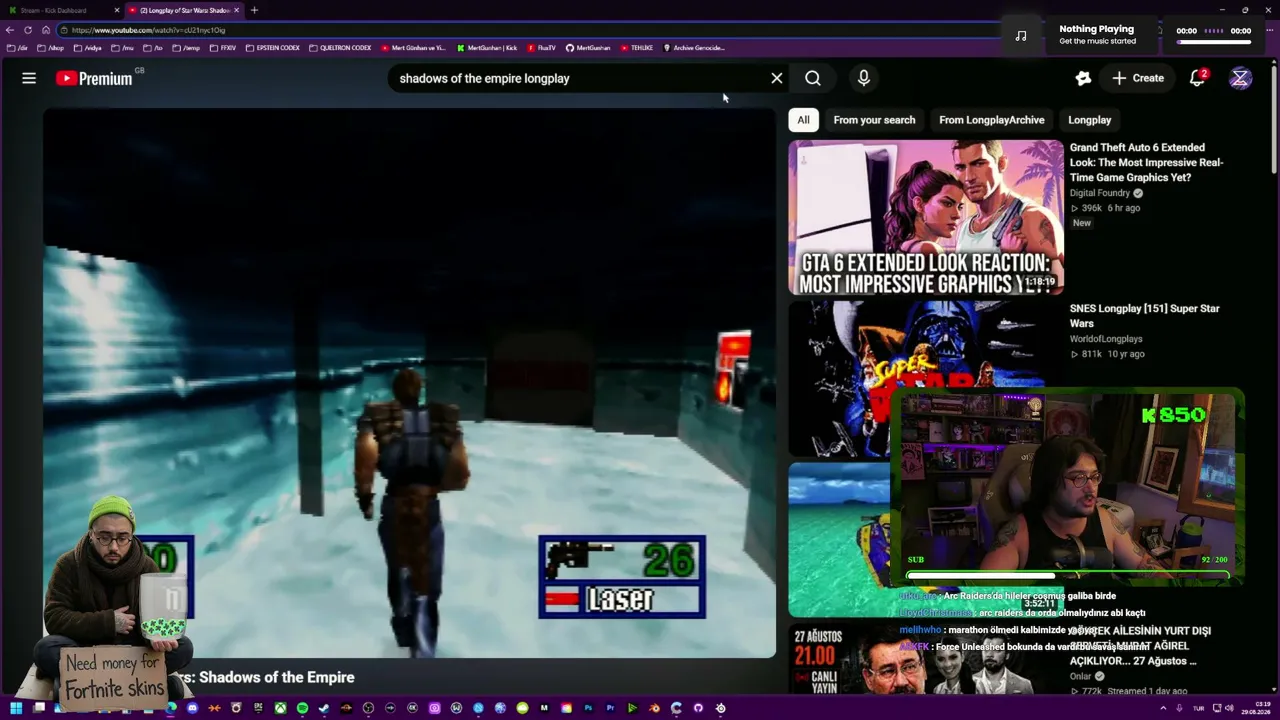This screenshot has height=720, width=1280.
Task: Click the TUR keyboard language indicator
Action: click(x=1198, y=708)
